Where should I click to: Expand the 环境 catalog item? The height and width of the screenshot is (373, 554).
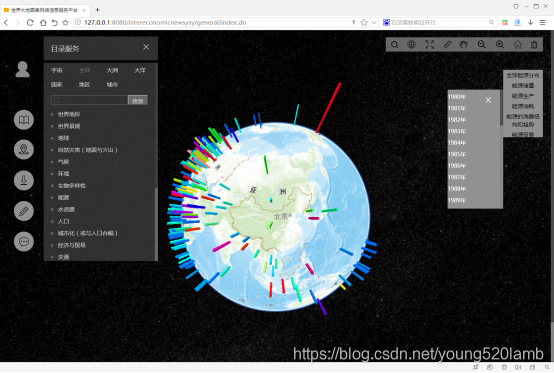click(x=63, y=174)
